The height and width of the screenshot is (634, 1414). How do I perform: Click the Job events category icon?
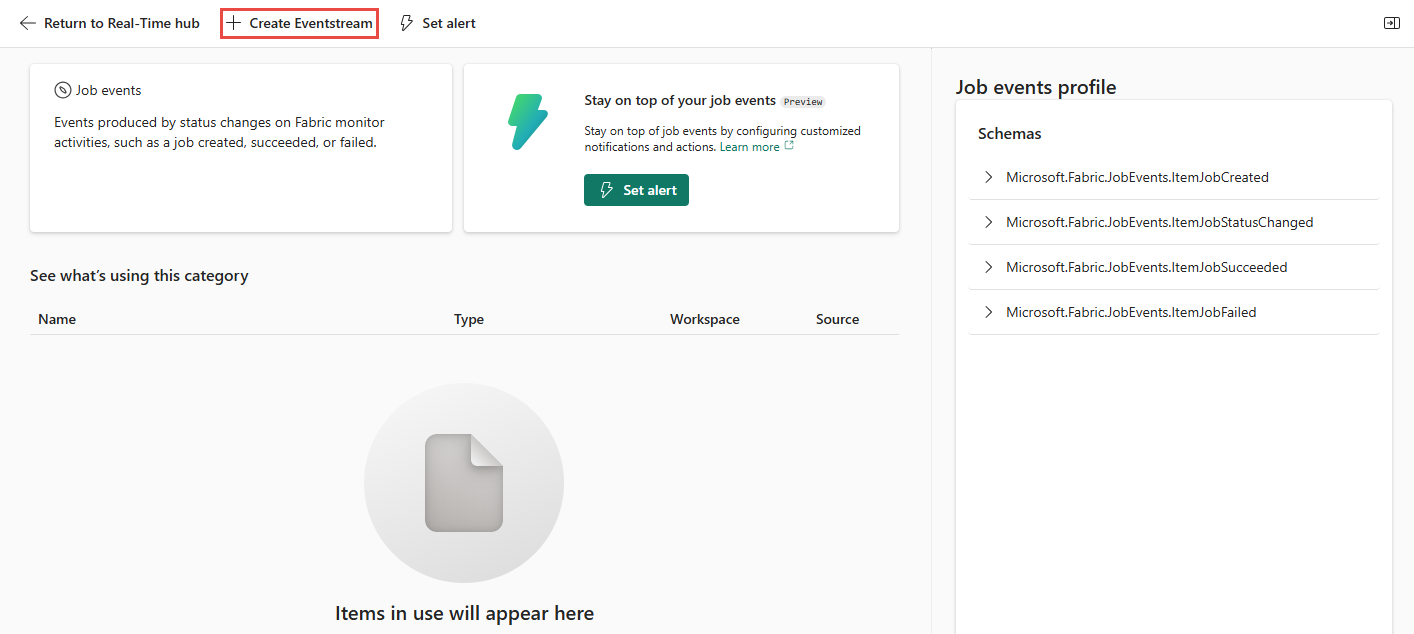63,90
